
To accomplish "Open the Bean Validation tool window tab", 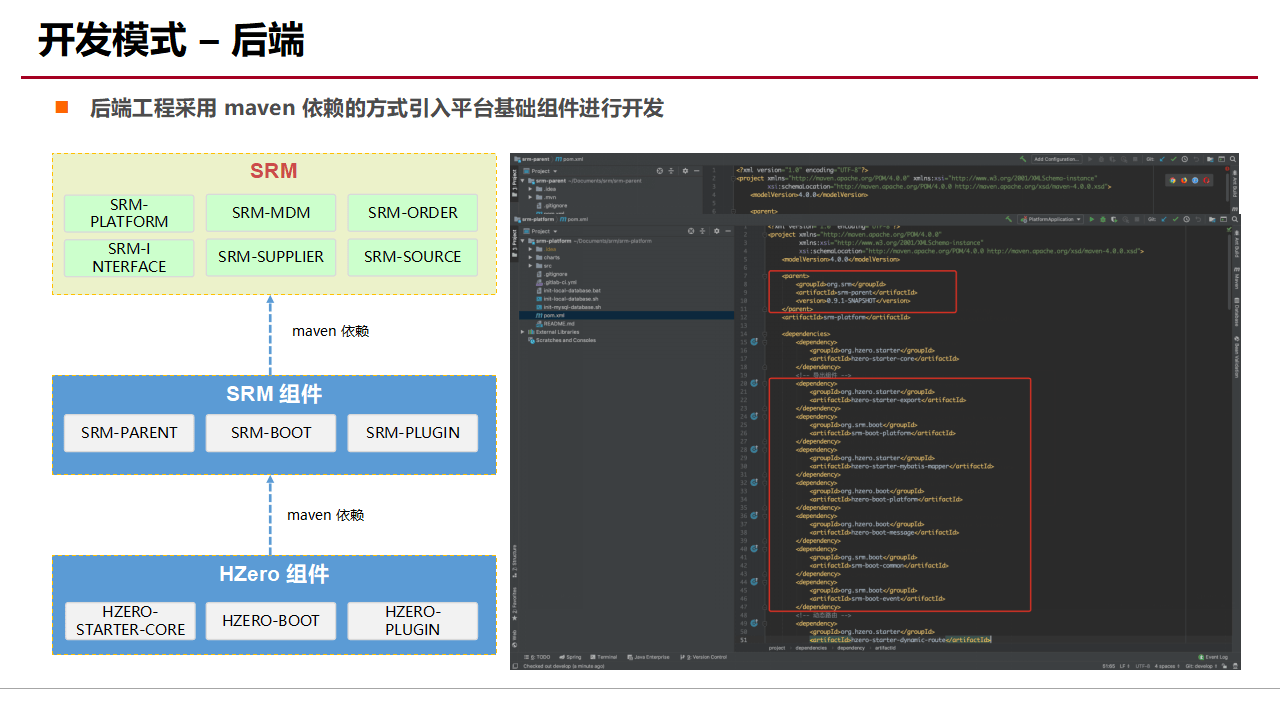I will click(x=1236, y=359).
